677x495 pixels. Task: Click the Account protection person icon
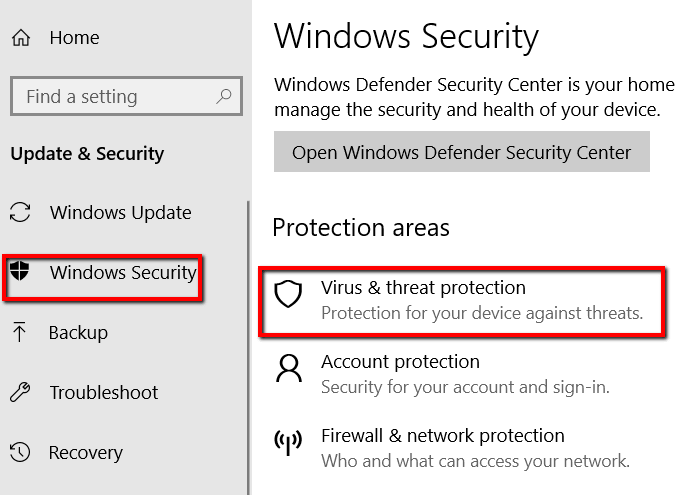288,368
